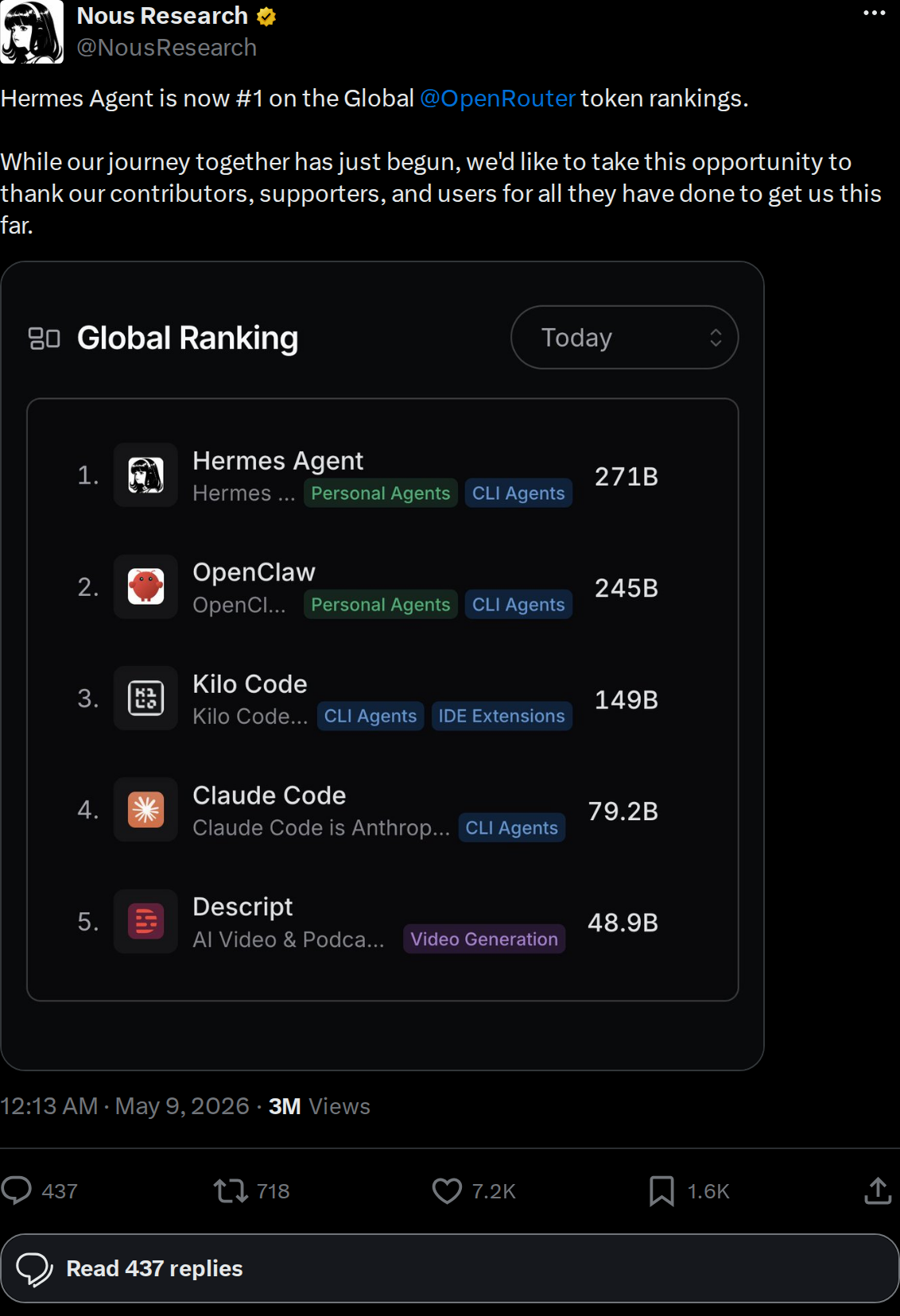The height and width of the screenshot is (1316, 900).
Task: Open the three-dot more options menu
Action: pos(874,14)
